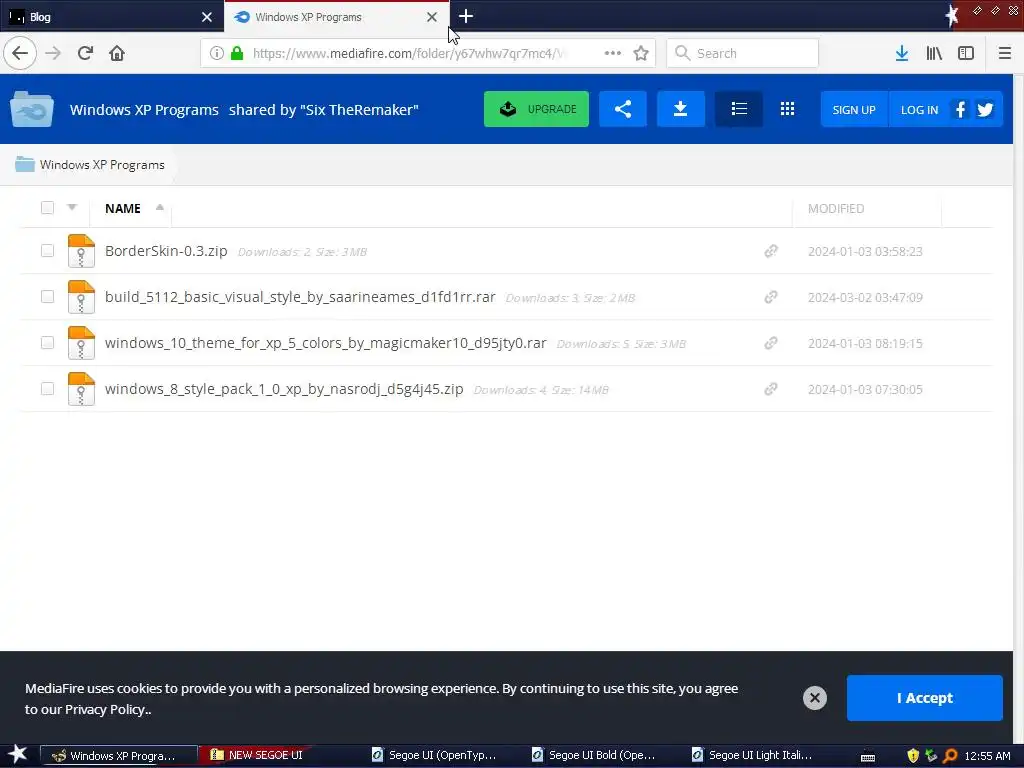Select the Windows XP Programs browser tab
The height and width of the screenshot is (768, 1024).
pyautogui.click(x=336, y=16)
